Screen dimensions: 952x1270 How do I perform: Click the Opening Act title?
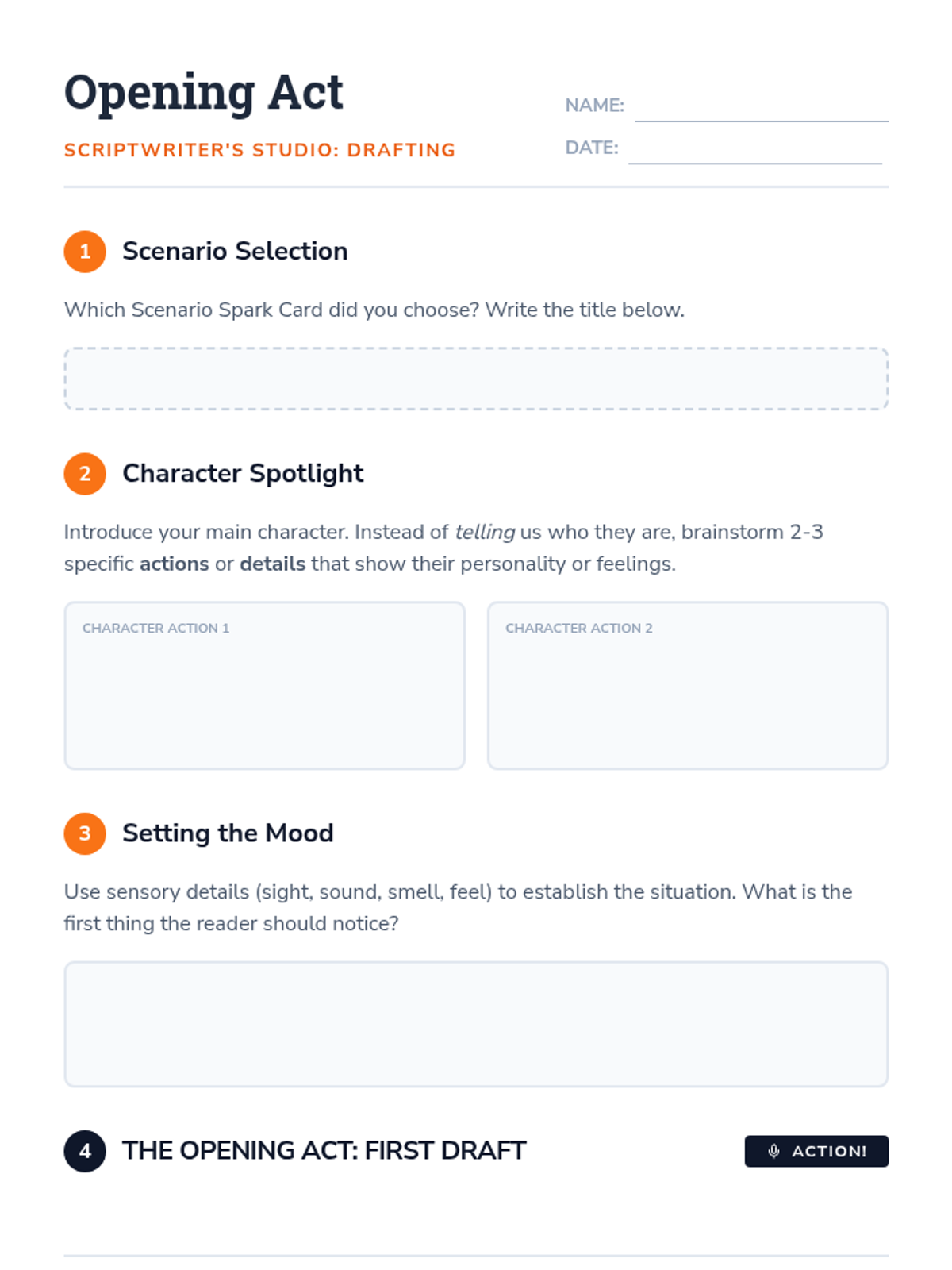click(x=203, y=92)
